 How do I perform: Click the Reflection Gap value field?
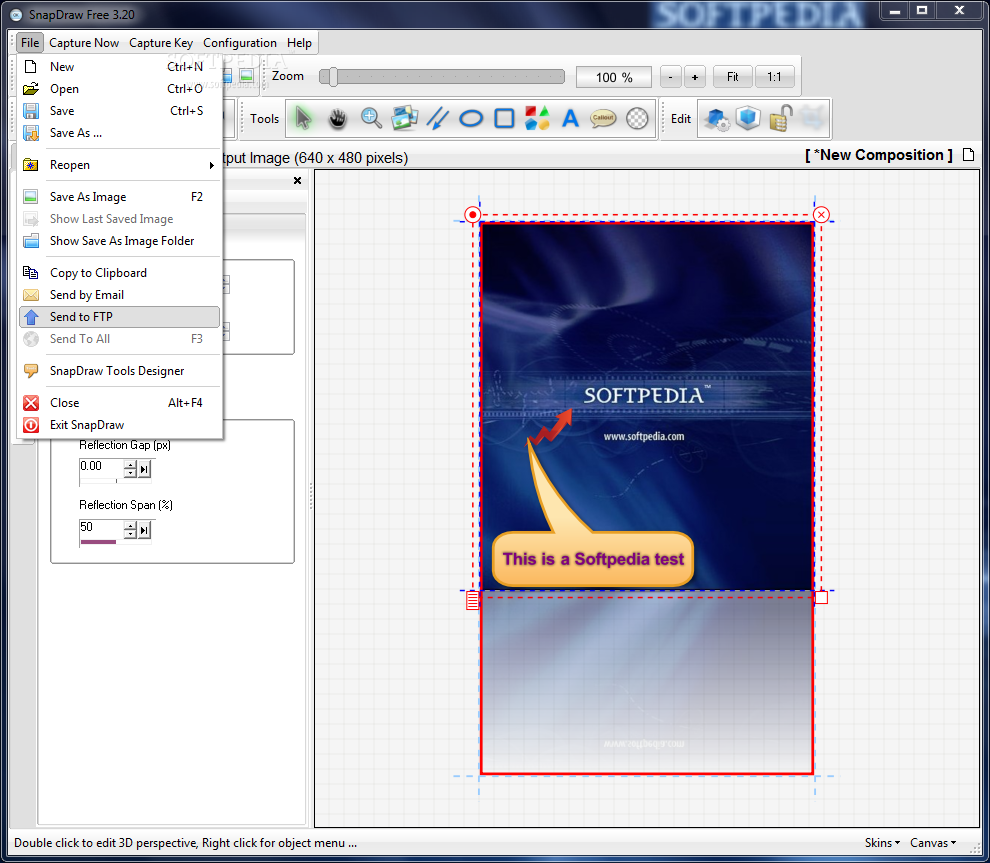(x=101, y=467)
